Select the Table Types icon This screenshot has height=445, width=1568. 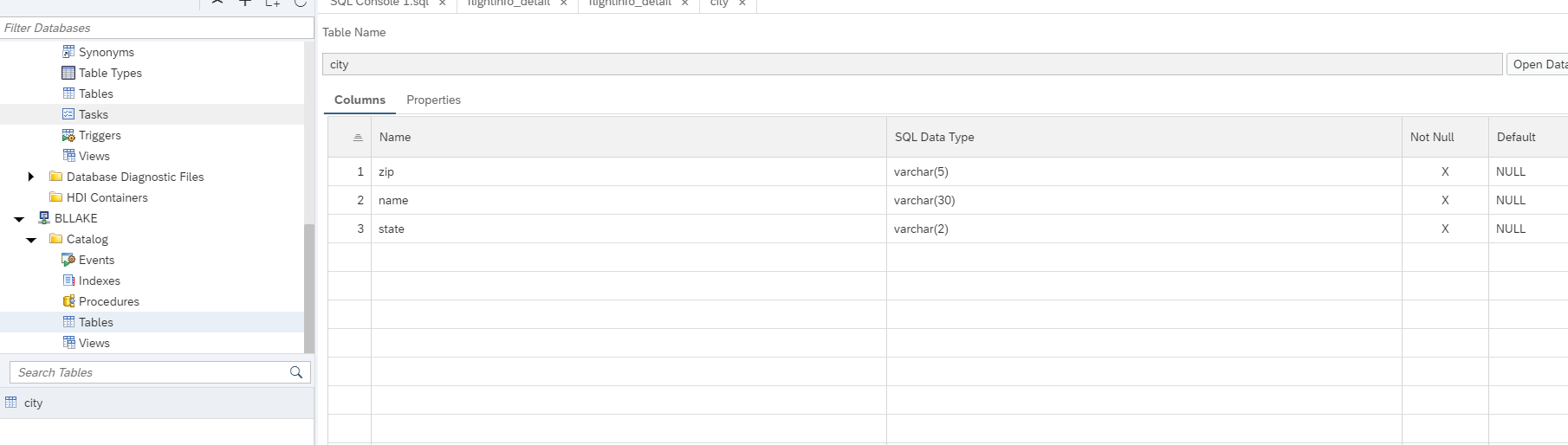pos(68,73)
